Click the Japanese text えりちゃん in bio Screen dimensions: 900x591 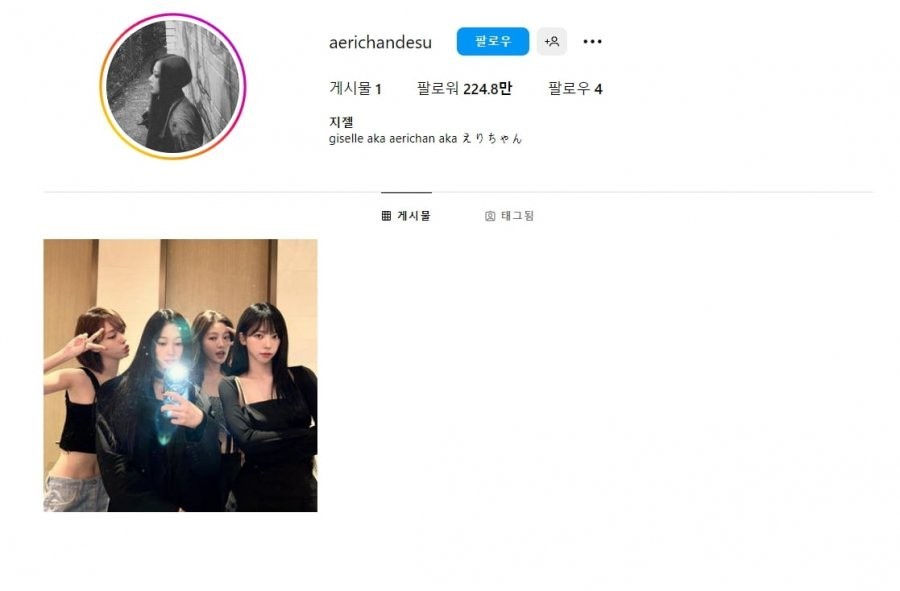coord(492,138)
